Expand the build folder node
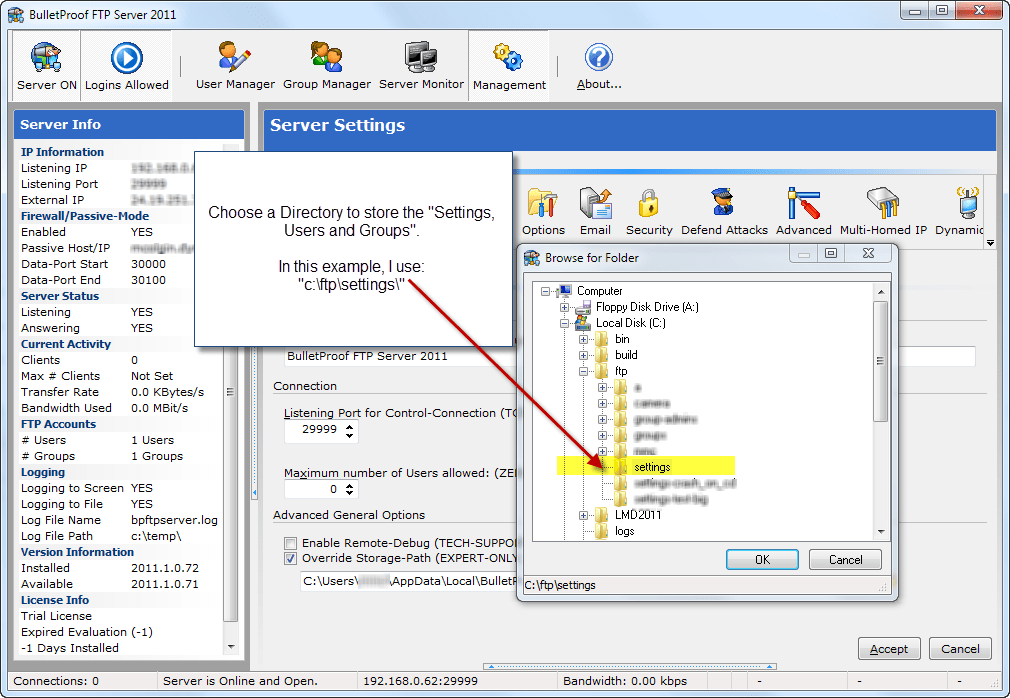This screenshot has width=1010, height=698. point(583,355)
